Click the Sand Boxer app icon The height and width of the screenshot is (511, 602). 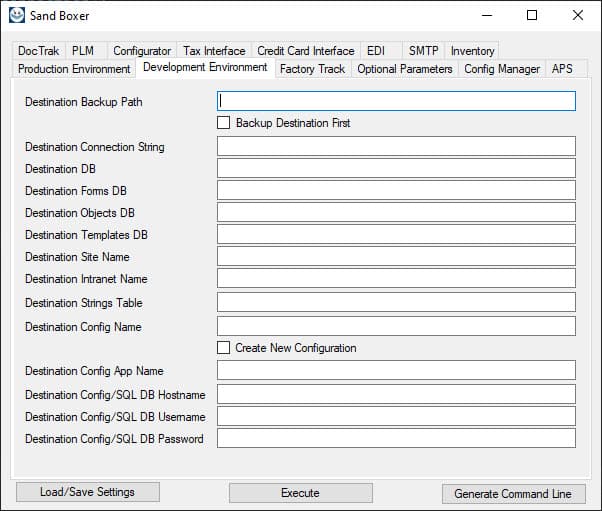[16, 15]
